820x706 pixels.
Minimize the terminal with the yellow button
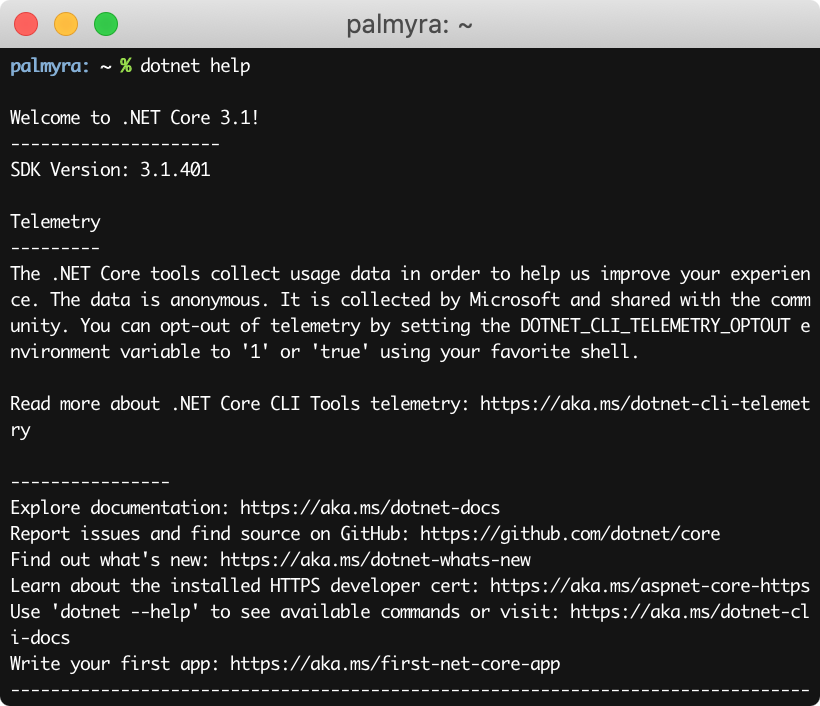[x=66, y=24]
